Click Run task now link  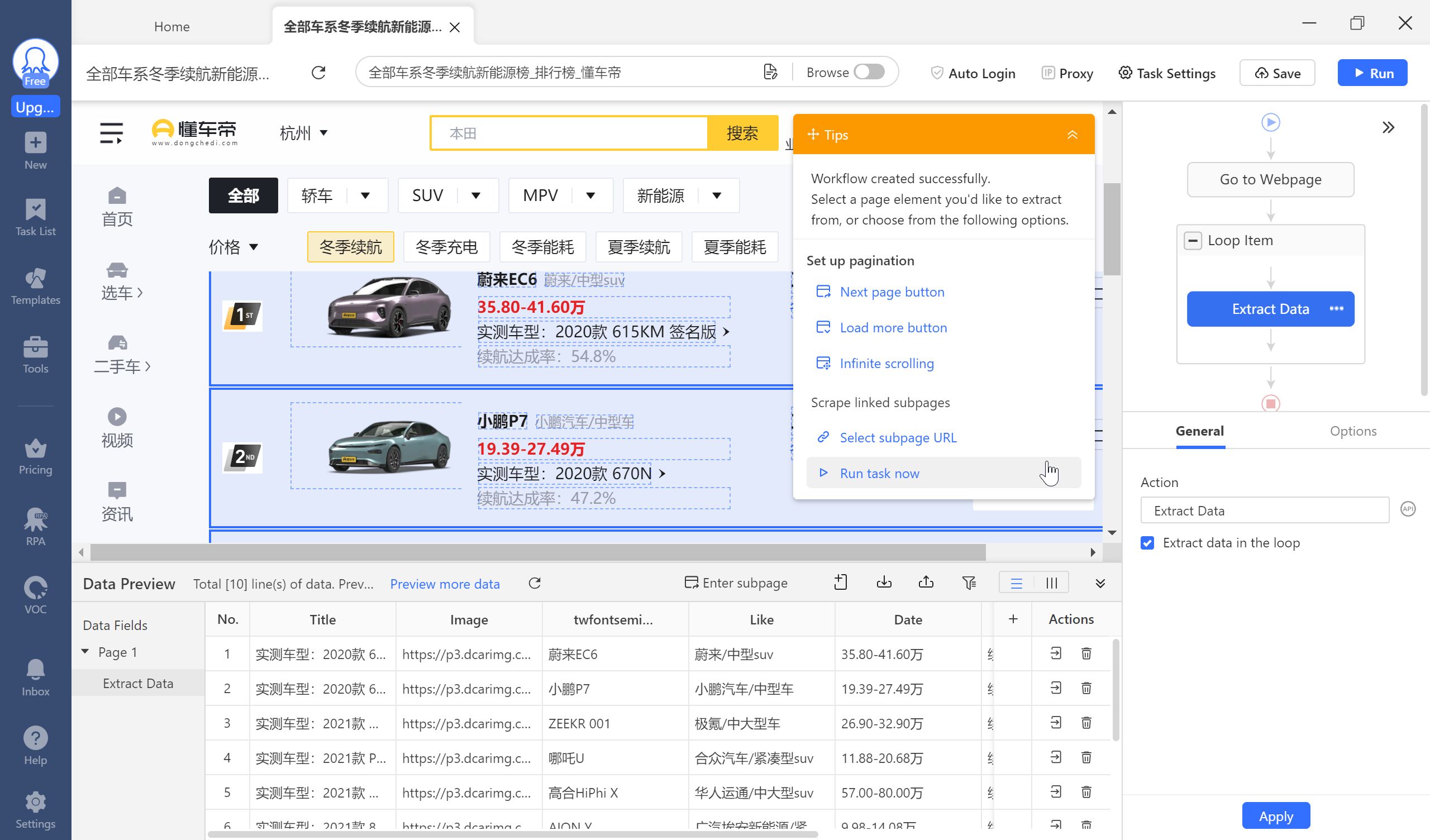coord(879,474)
